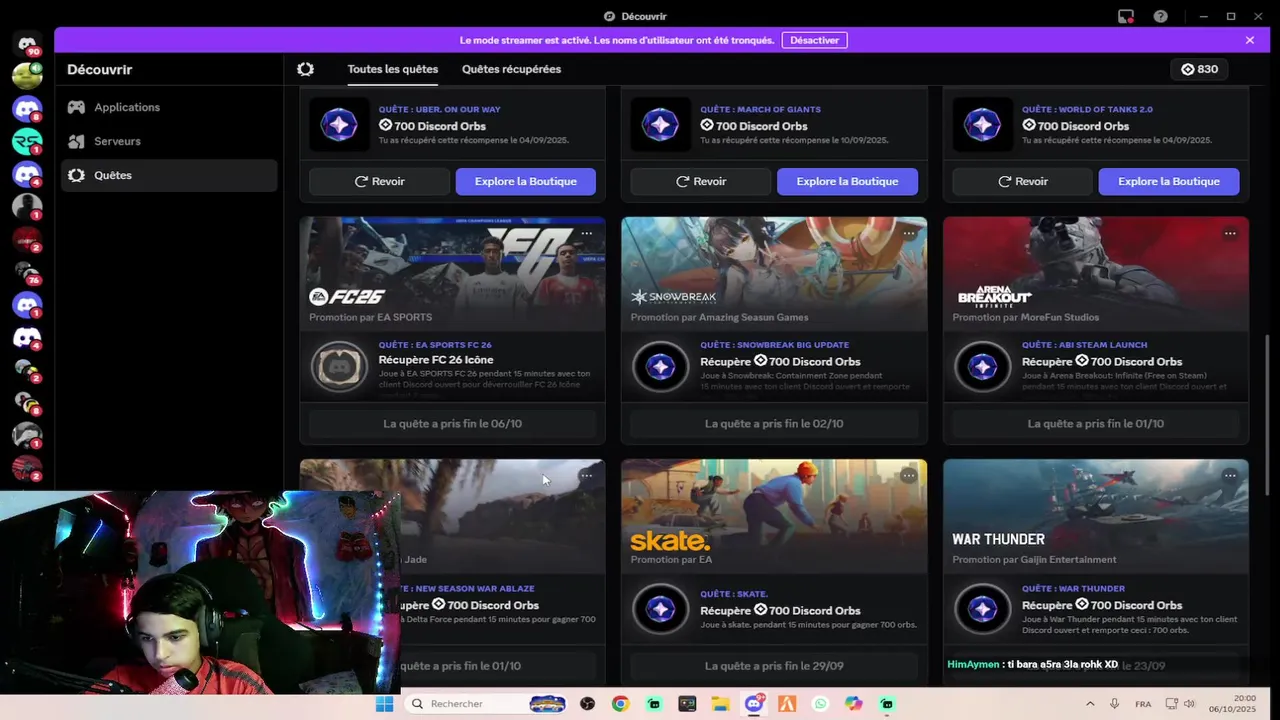Screen dimensions: 1280x720
Task: Click the Orb icon in the skate. quest
Action: click(x=661, y=610)
